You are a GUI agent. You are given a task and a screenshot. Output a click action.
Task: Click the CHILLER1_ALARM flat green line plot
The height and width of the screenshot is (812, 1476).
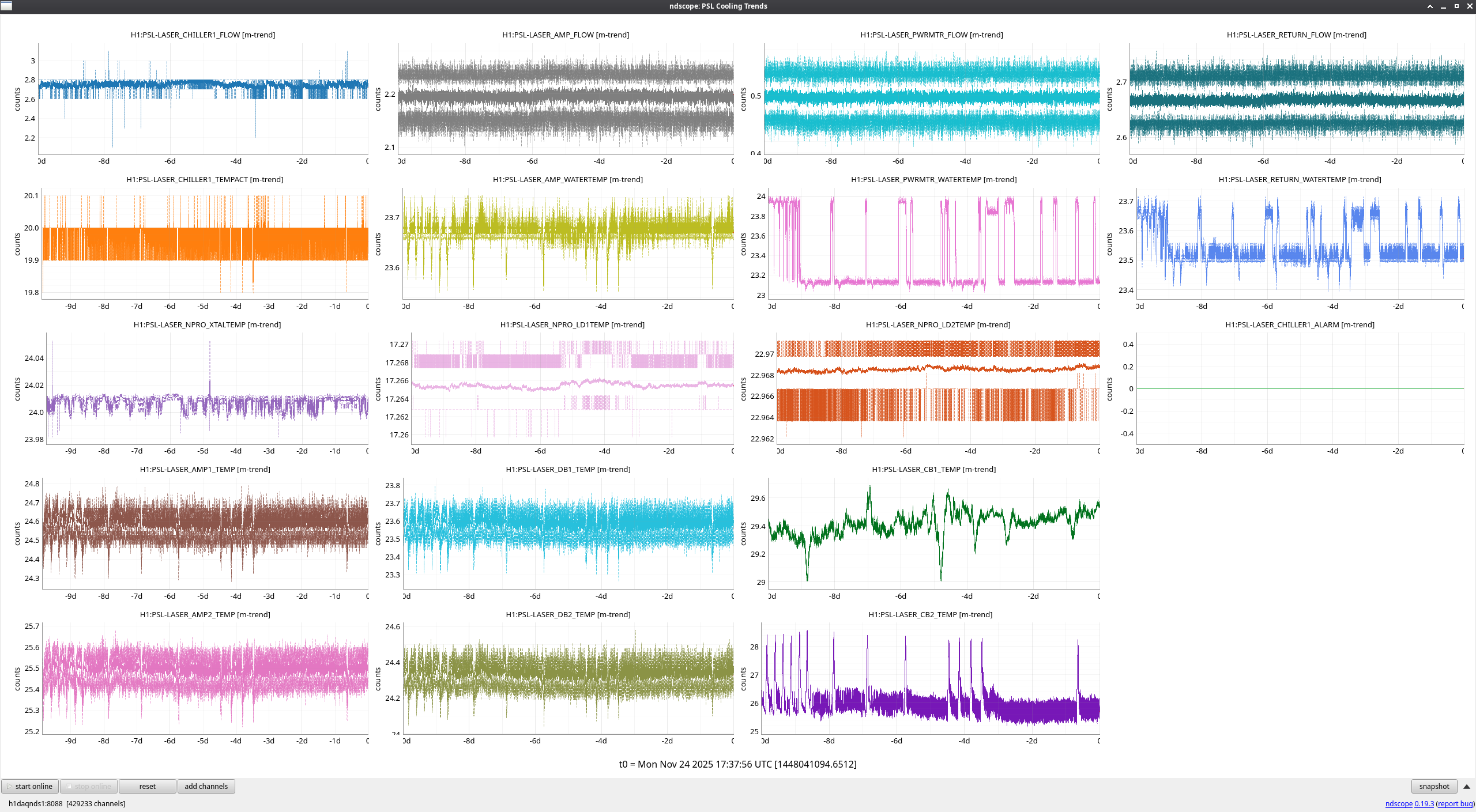pyautogui.click(x=1300, y=388)
